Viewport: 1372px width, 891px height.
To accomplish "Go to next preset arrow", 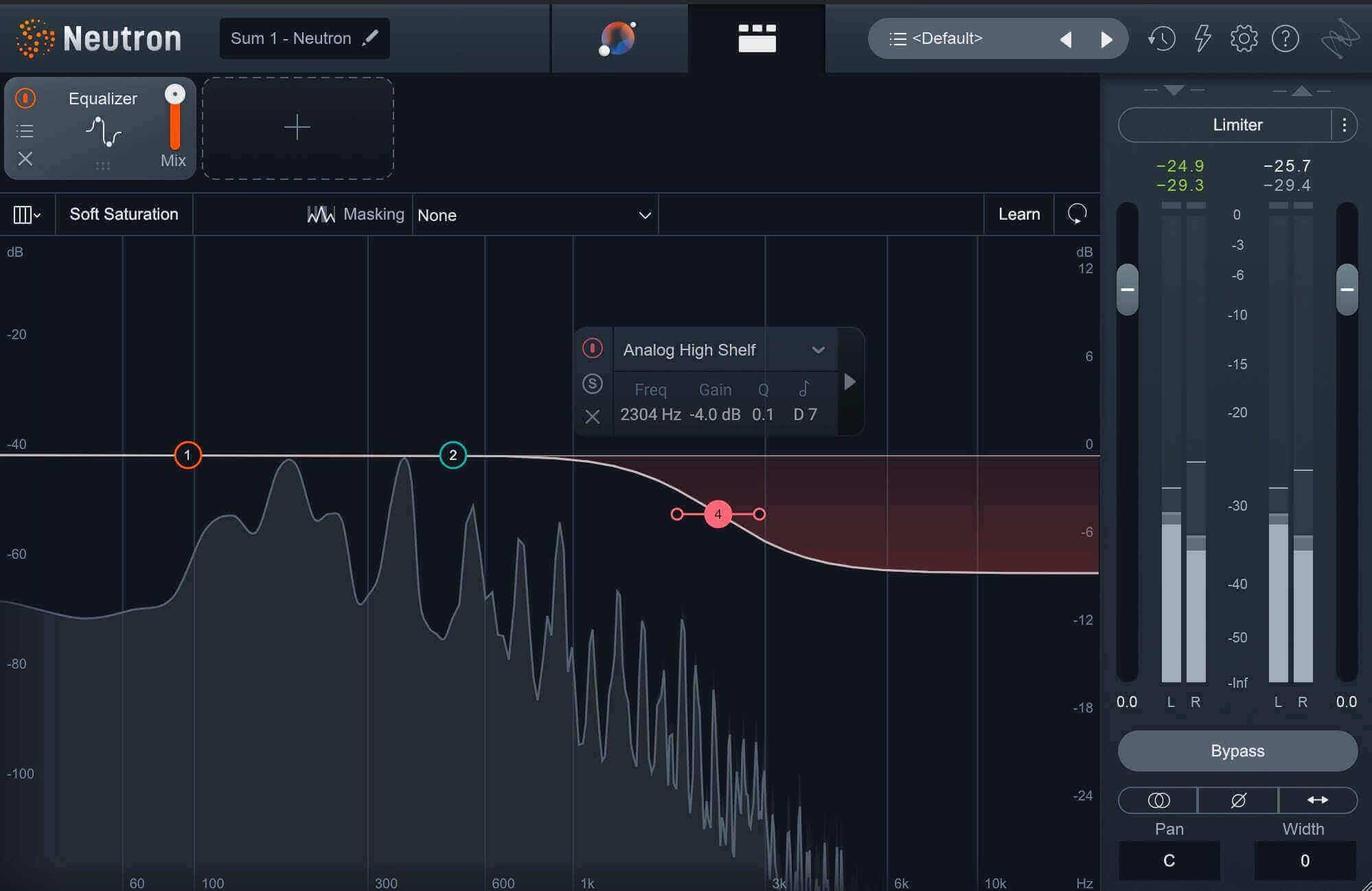I will click(1106, 40).
